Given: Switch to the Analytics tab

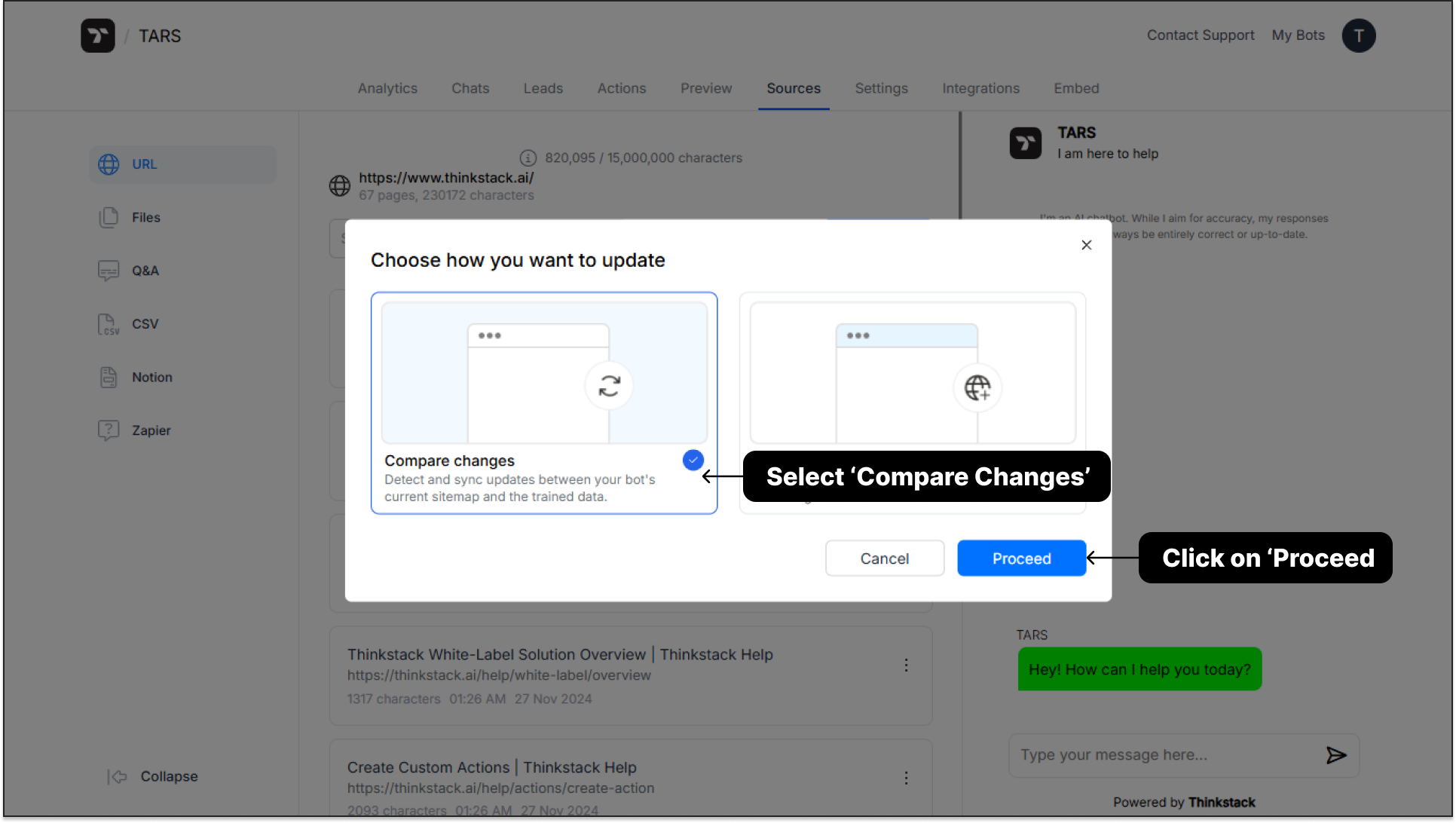Looking at the screenshot, I should [388, 88].
